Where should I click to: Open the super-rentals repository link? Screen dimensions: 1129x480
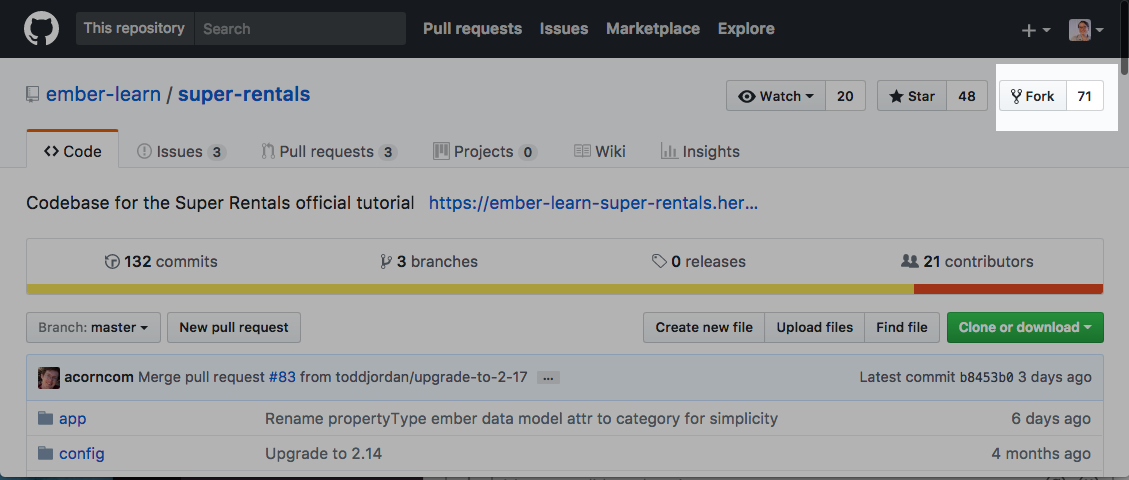click(x=244, y=94)
